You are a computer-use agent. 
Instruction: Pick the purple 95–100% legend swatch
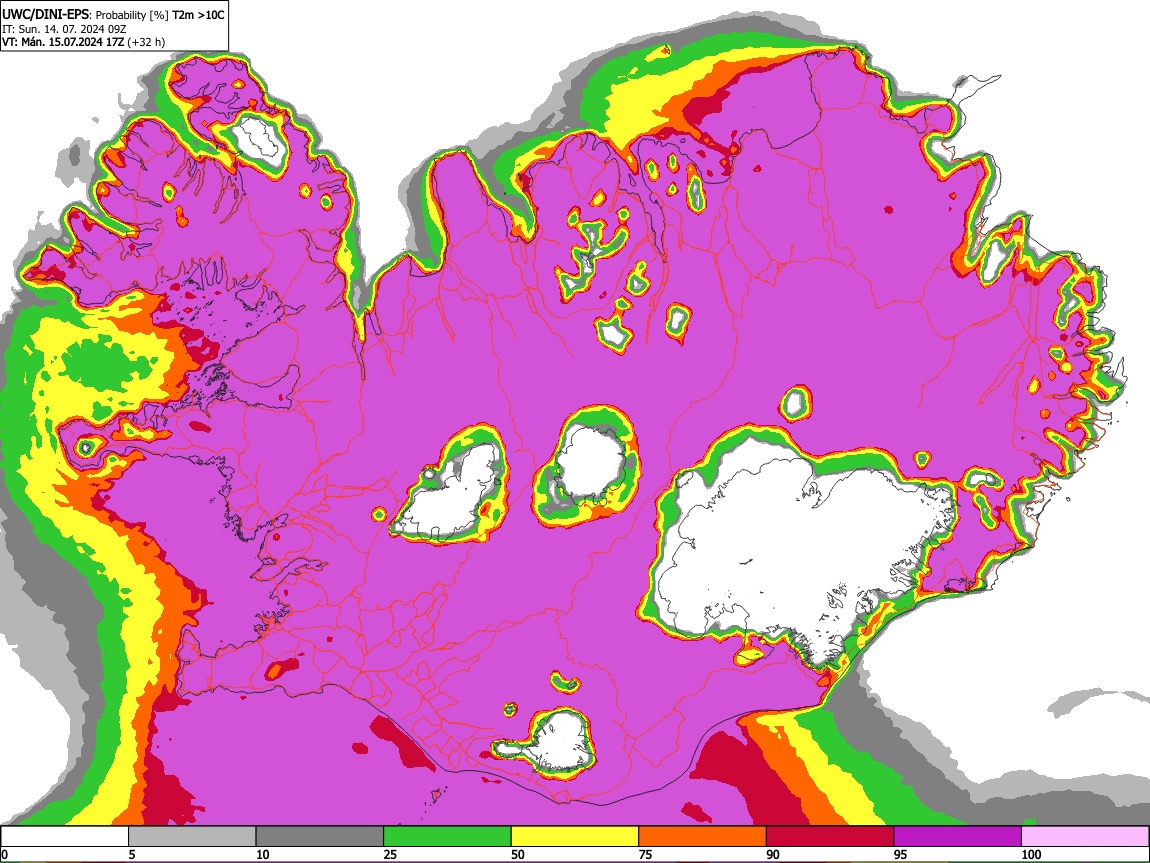958,836
